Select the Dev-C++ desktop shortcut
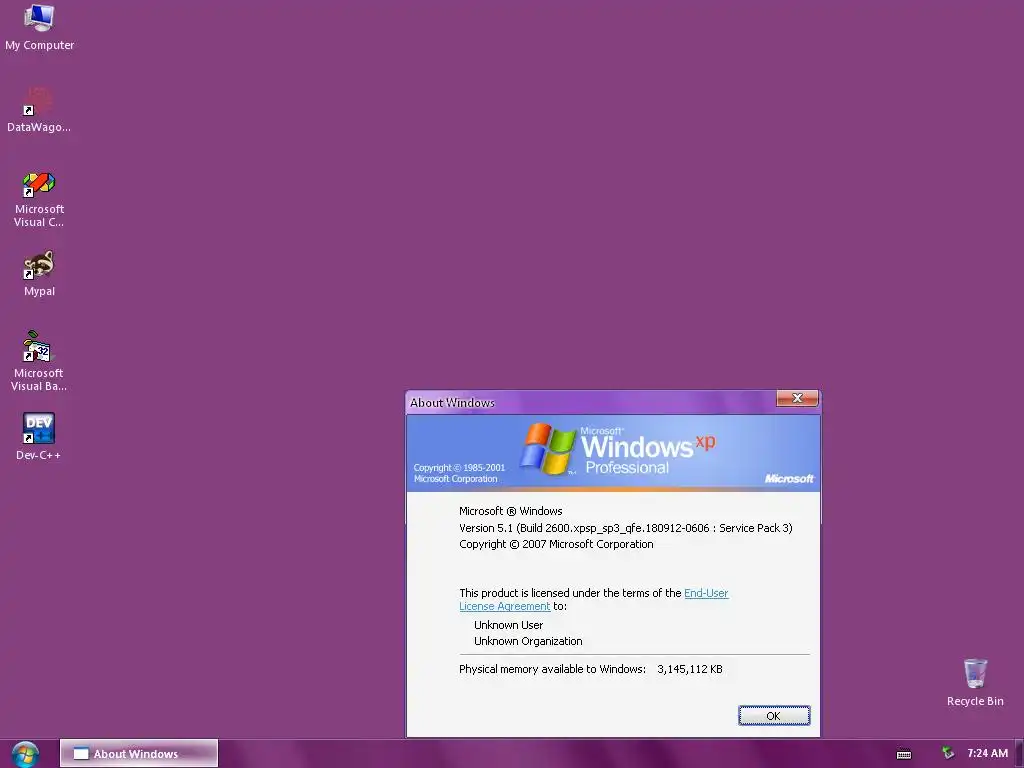Viewport: 1024px width, 768px height. (39, 436)
